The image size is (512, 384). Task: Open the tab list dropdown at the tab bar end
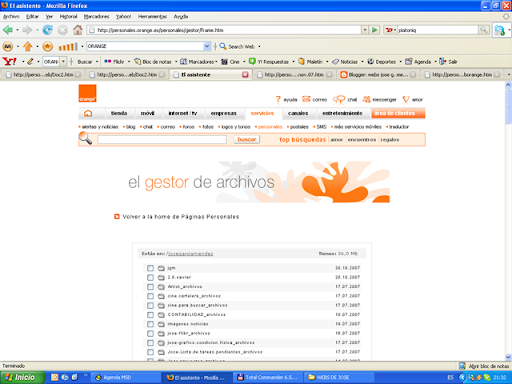coord(508,75)
